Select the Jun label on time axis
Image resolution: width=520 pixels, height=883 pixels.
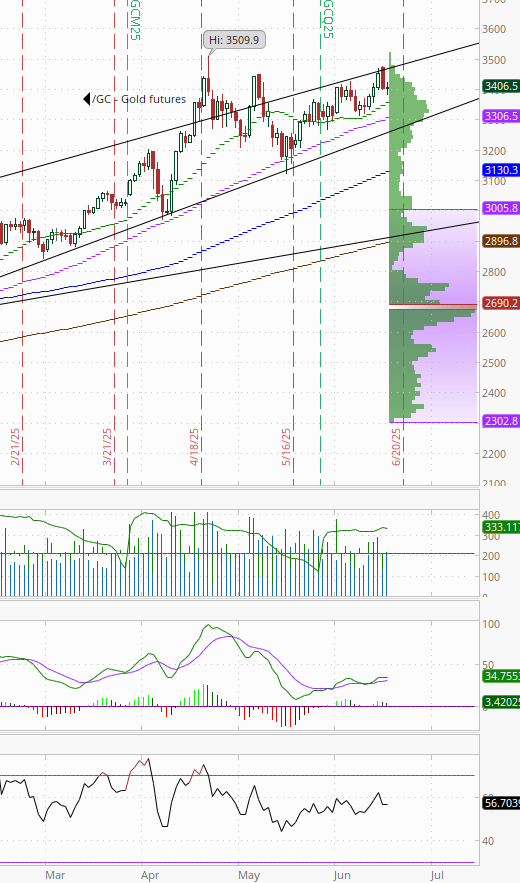tap(342, 875)
